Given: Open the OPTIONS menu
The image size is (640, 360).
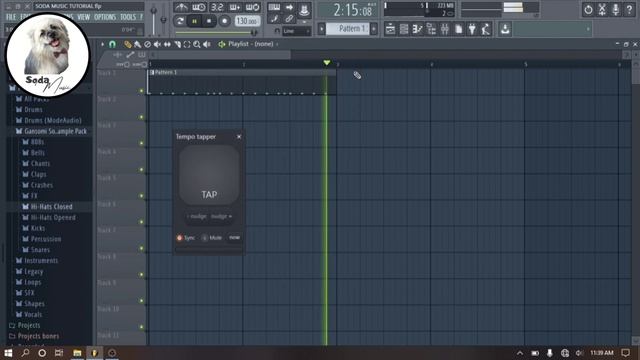Looking at the screenshot, I should click(105, 17).
